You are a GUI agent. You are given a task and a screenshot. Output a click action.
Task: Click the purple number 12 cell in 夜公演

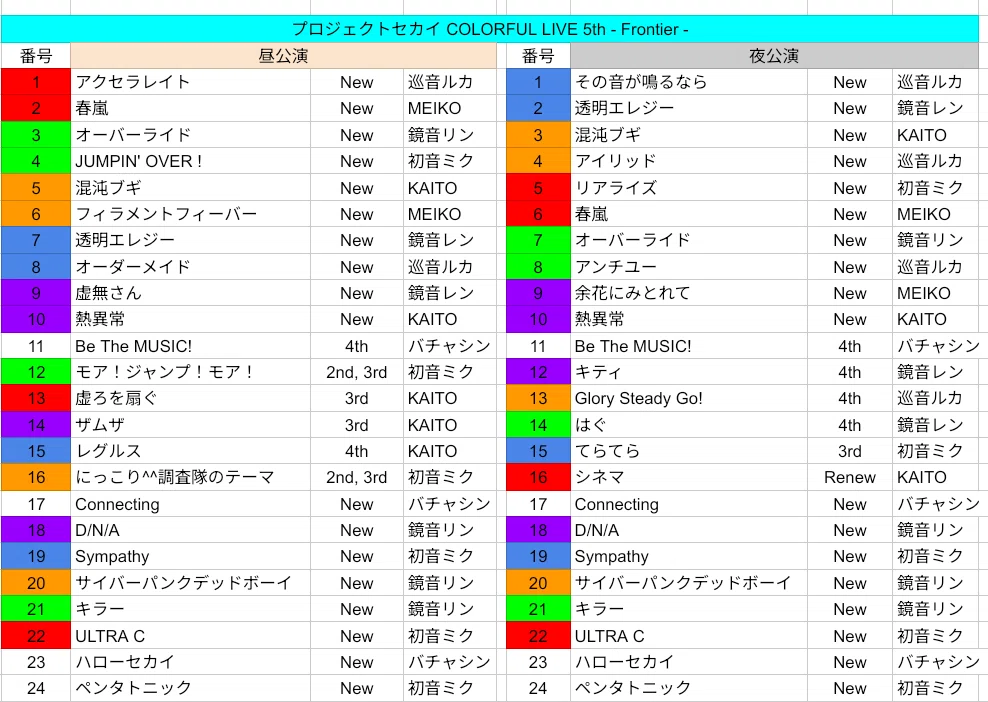coord(538,372)
